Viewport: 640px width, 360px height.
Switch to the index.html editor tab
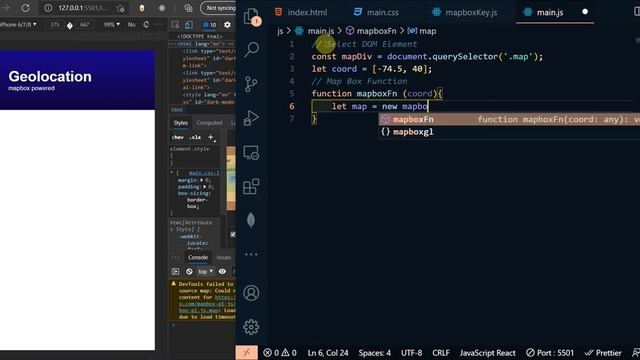(x=301, y=12)
